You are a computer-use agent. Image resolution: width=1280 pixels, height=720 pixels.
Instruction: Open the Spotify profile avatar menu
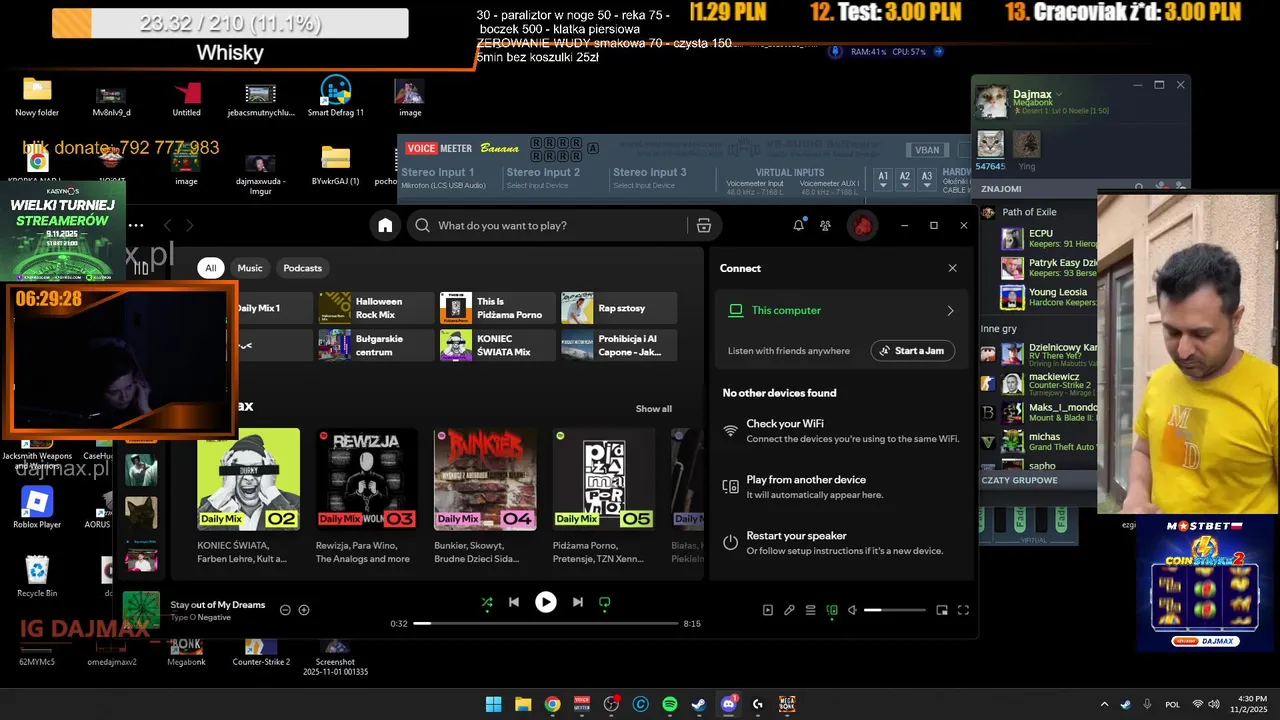pos(862,226)
